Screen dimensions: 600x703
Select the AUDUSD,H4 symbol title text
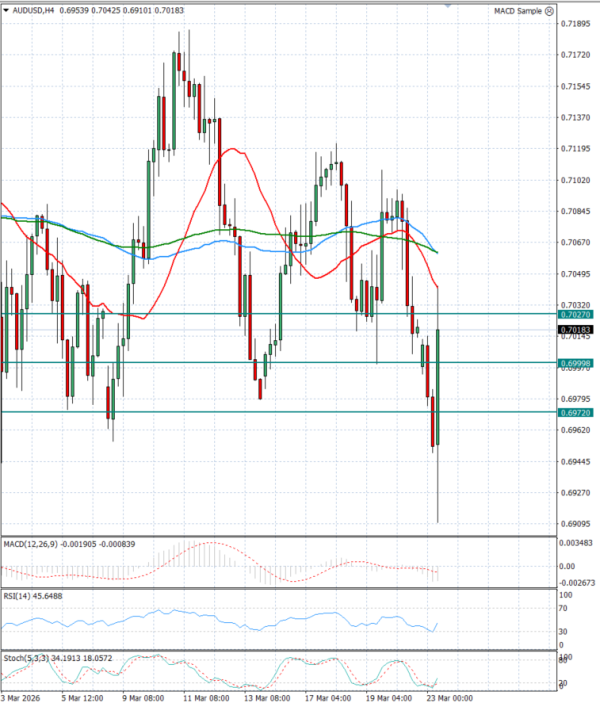pyautogui.click(x=34, y=11)
